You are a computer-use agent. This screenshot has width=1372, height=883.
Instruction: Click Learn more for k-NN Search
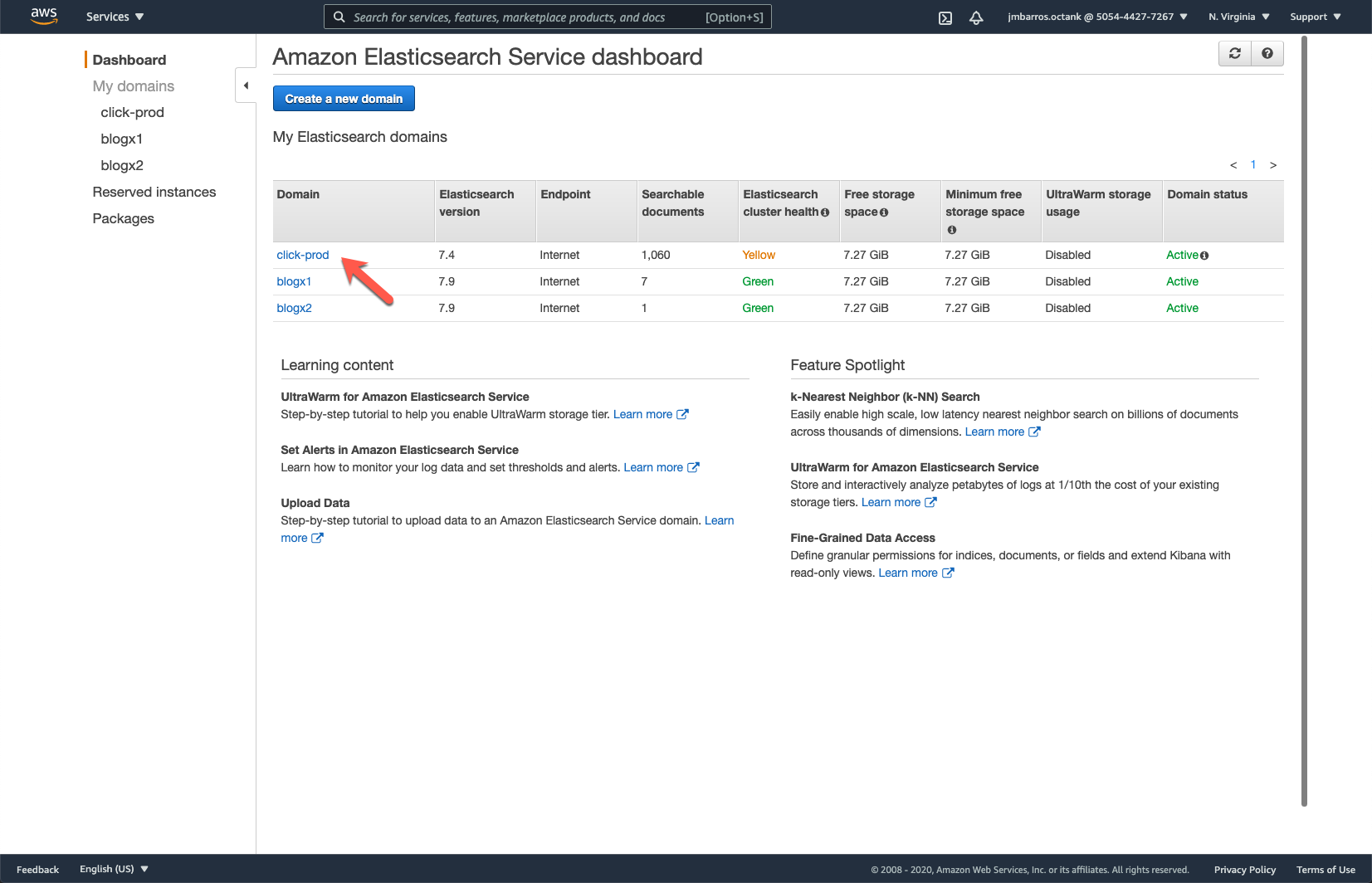coord(994,432)
